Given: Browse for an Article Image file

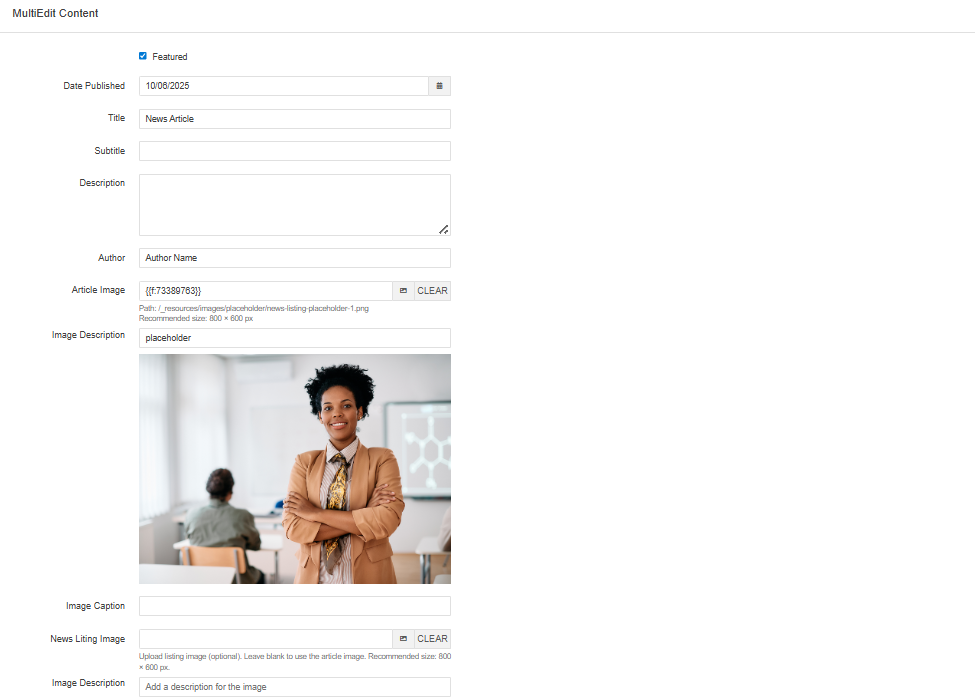Looking at the screenshot, I should click(404, 290).
